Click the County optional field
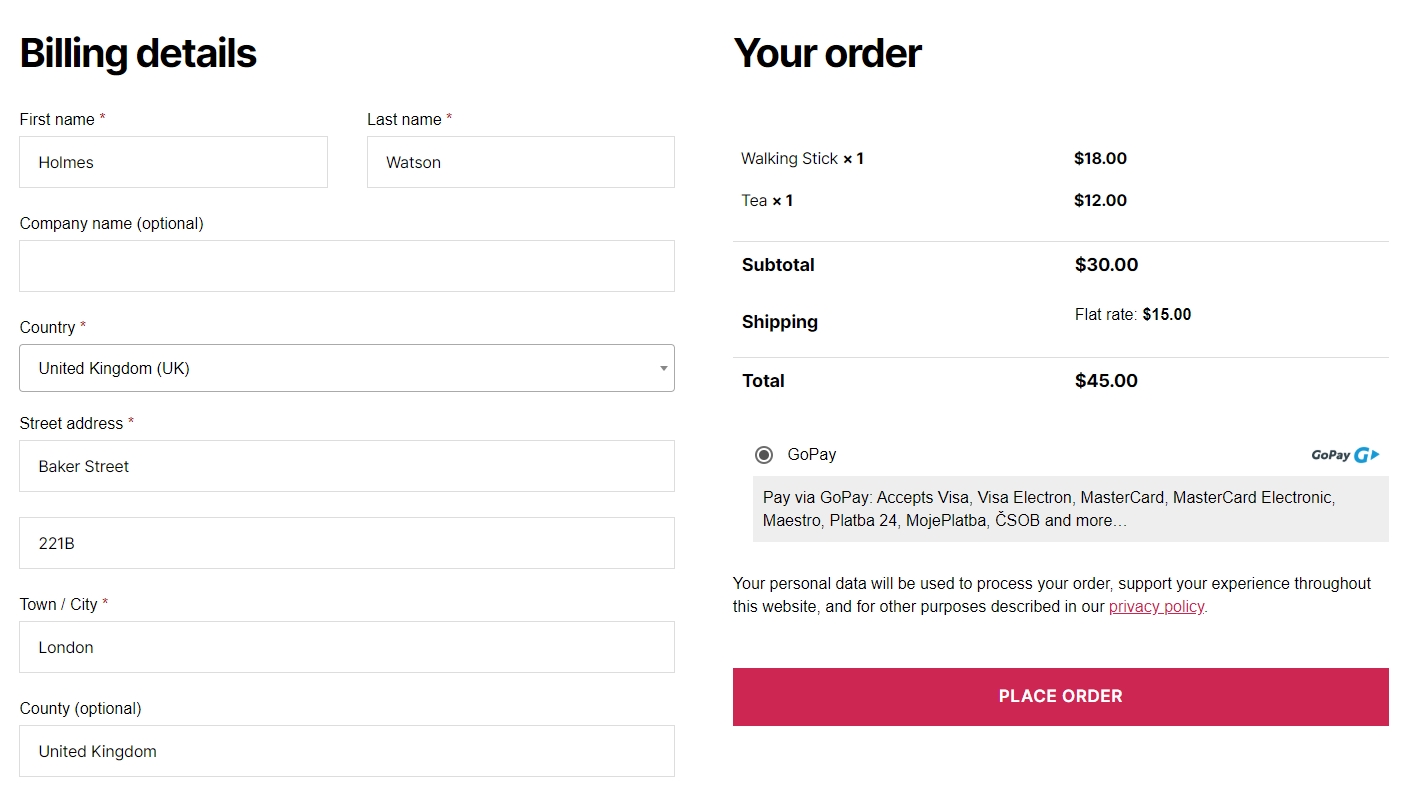 click(346, 751)
